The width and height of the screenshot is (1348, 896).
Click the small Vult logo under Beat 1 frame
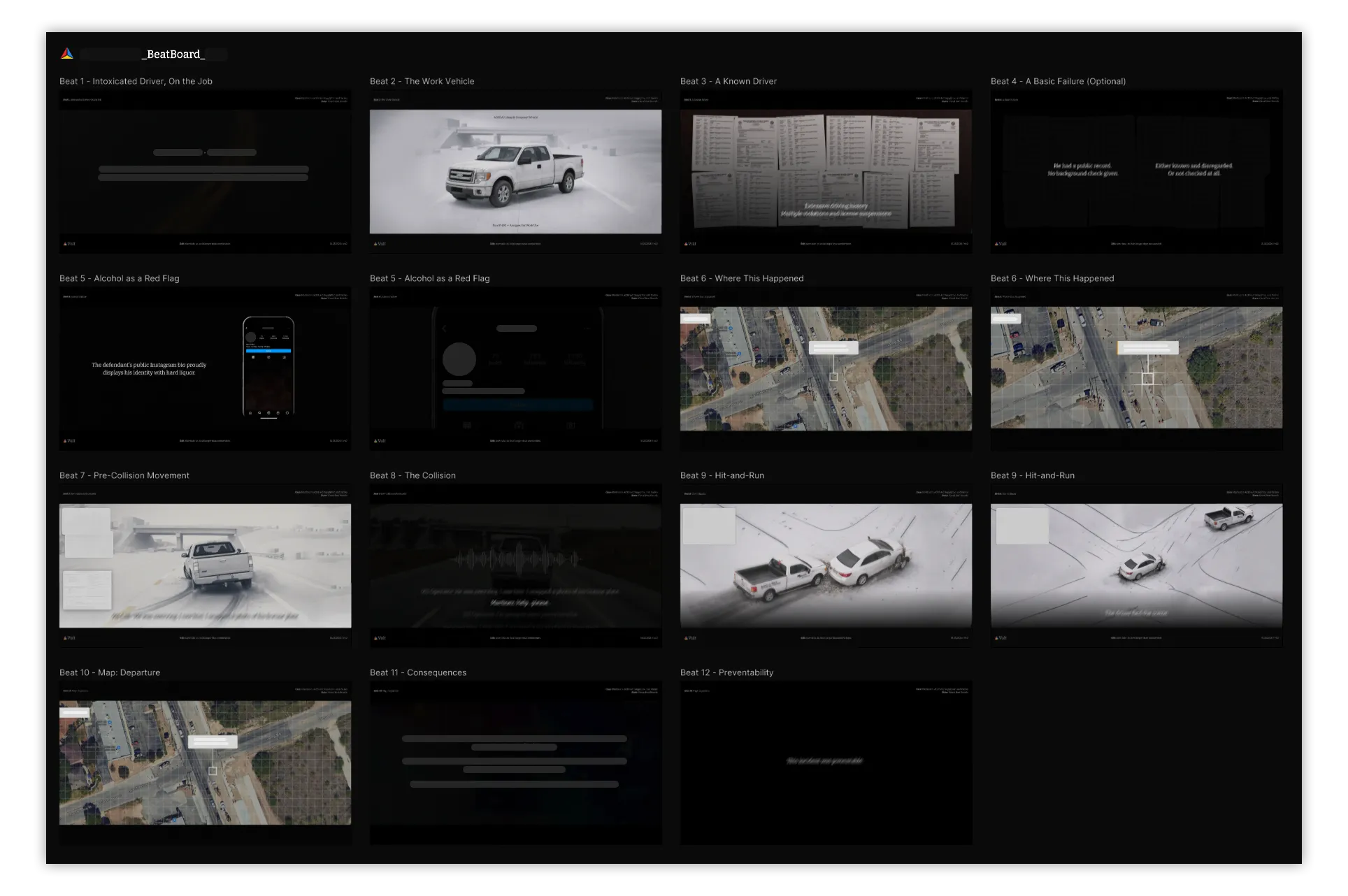70,244
